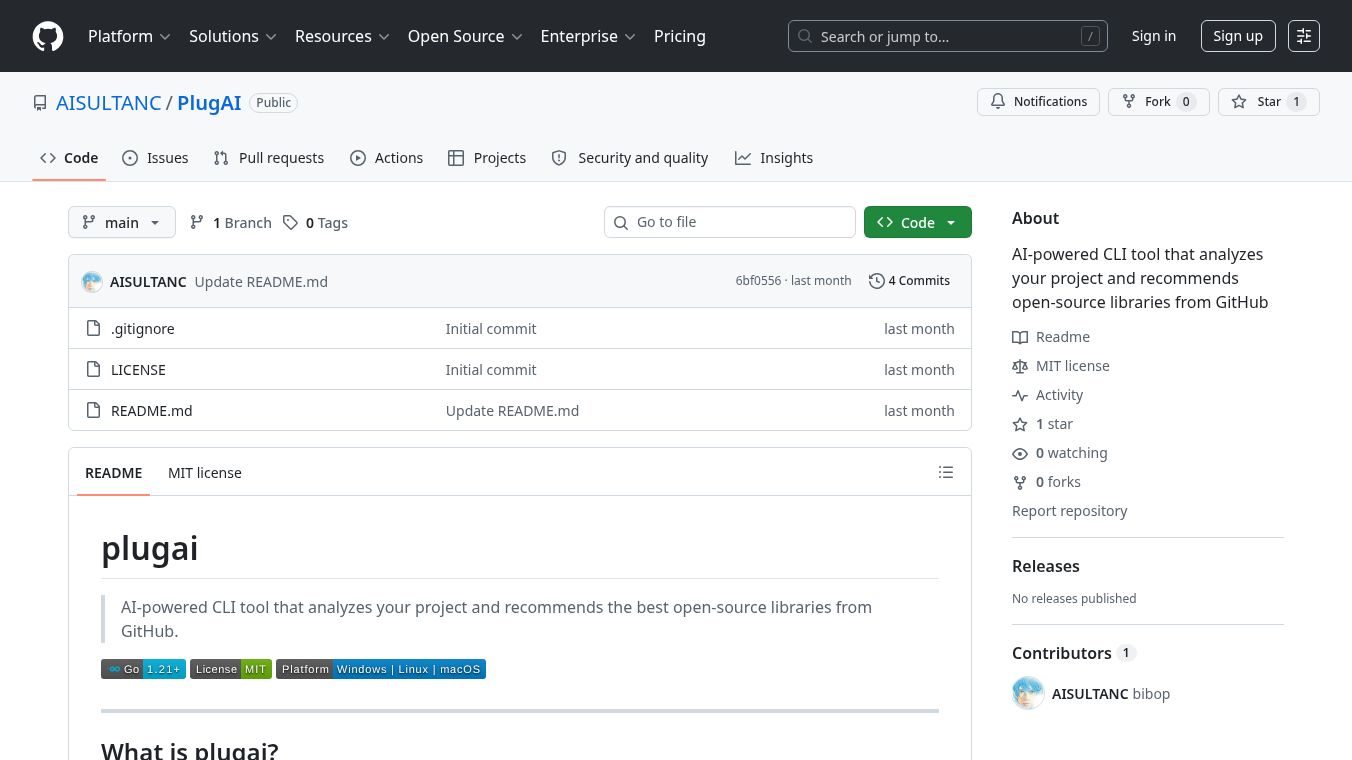Click the License MIT badge
Viewport: 1352px width, 760px height.
[231, 669]
